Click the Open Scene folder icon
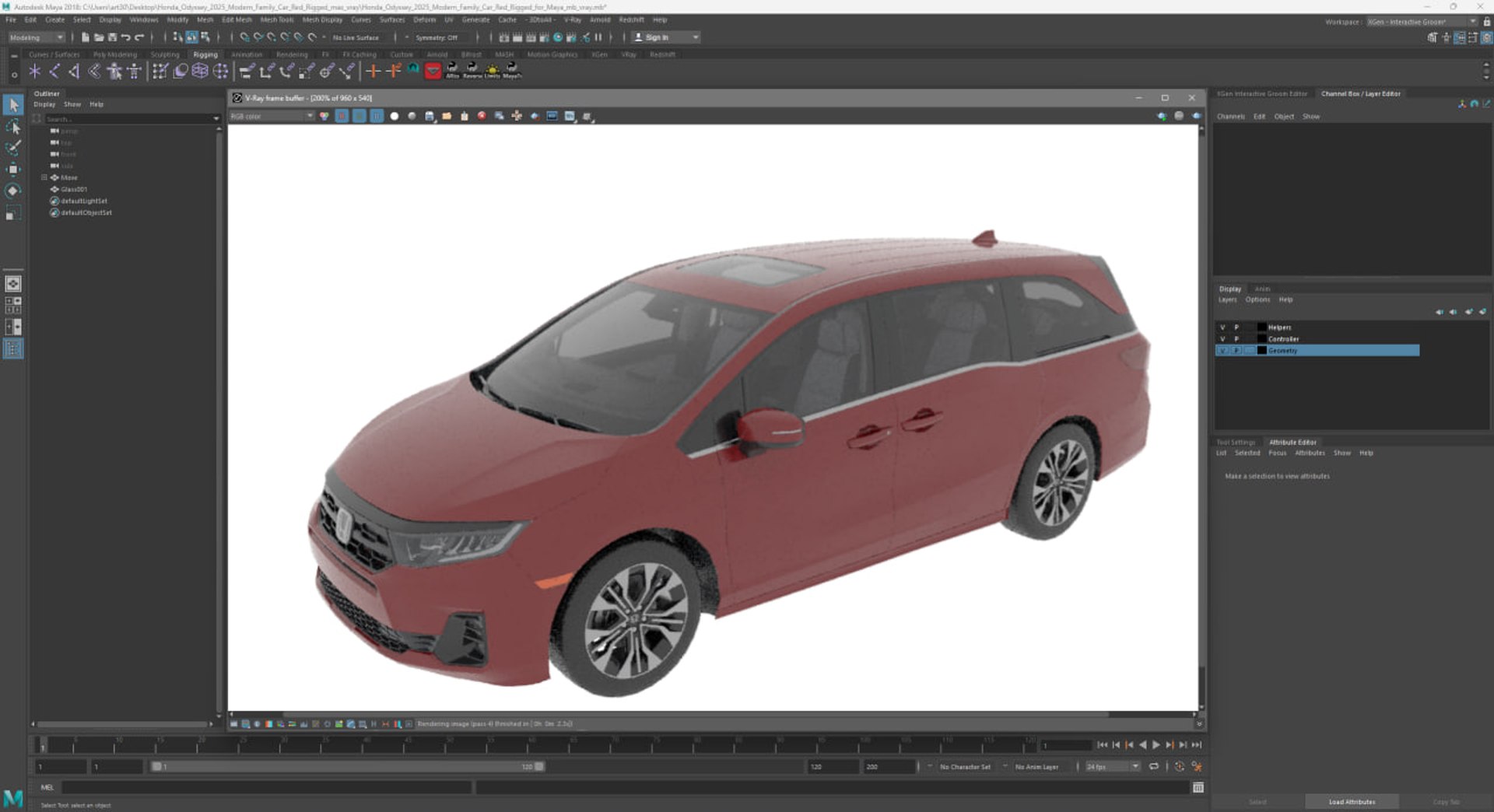This screenshot has height=812, width=1494. tap(99, 37)
